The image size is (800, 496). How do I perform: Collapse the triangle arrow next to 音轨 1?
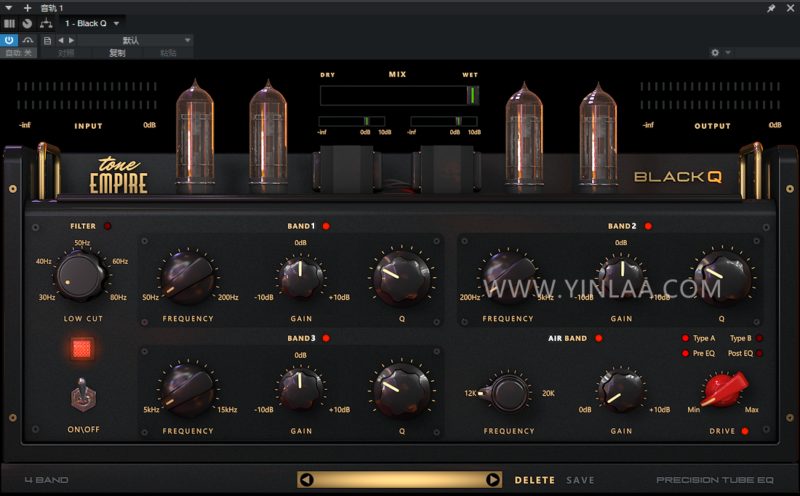click(9, 8)
